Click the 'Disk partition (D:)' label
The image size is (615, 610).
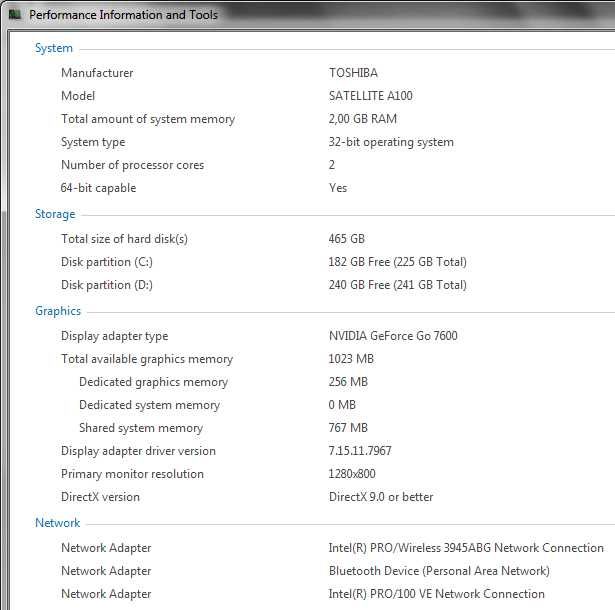(107, 285)
